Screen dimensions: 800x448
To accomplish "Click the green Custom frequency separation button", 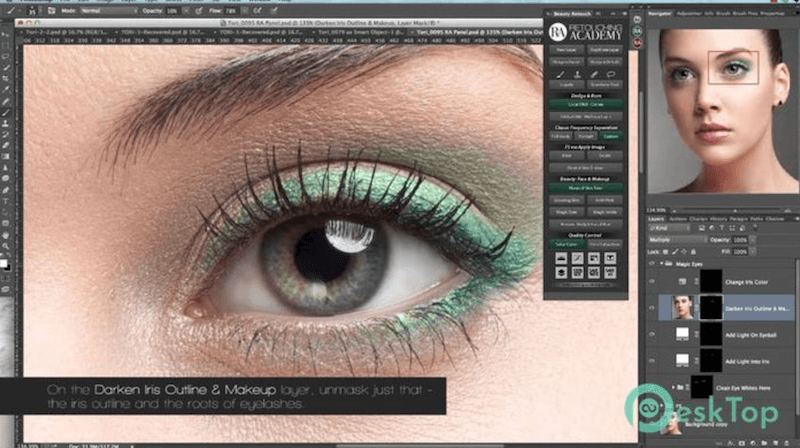I will (x=611, y=137).
